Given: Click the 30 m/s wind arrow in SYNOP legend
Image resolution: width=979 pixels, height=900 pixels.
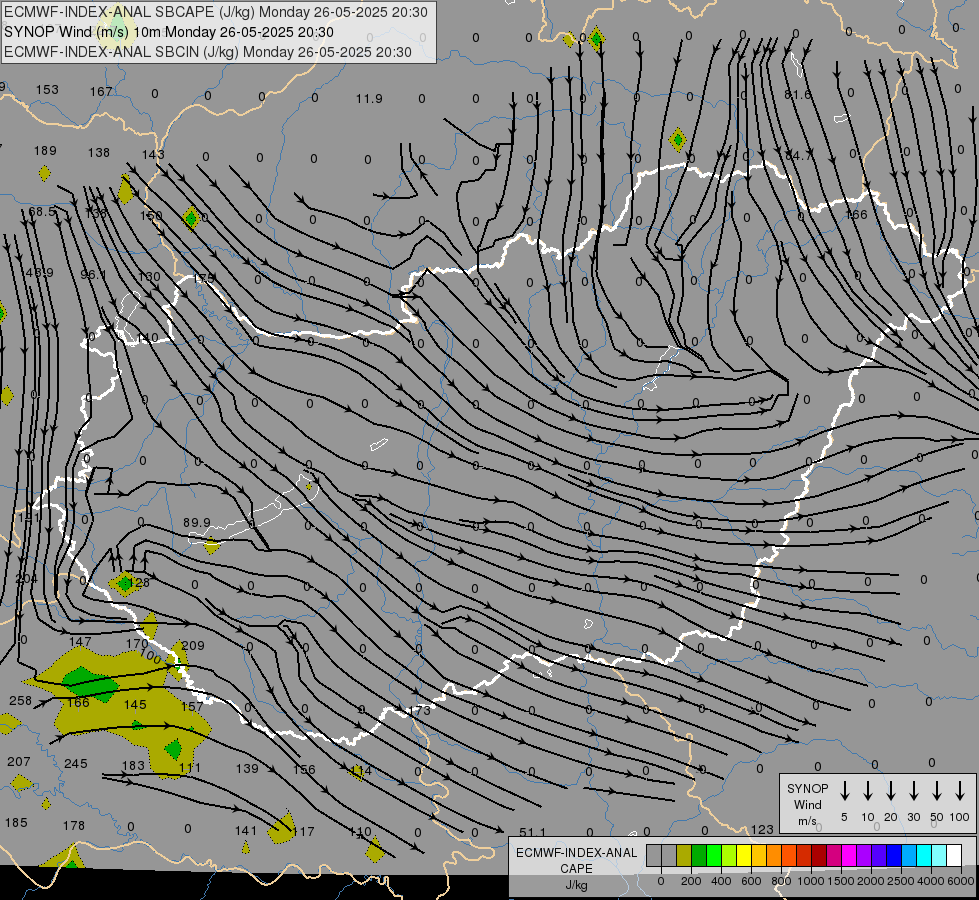Looking at the screenshot, I should tap(914, 791).
